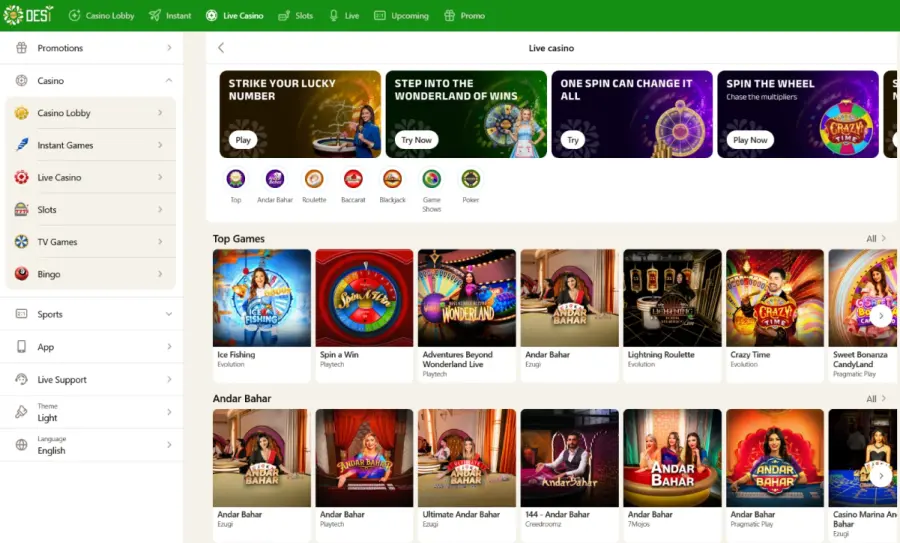Image resolution: width=900 pixels, height=543 pixels.
Task: Open 7Mojos Andar Bahar thumbnail
Action: coord(673,458)
